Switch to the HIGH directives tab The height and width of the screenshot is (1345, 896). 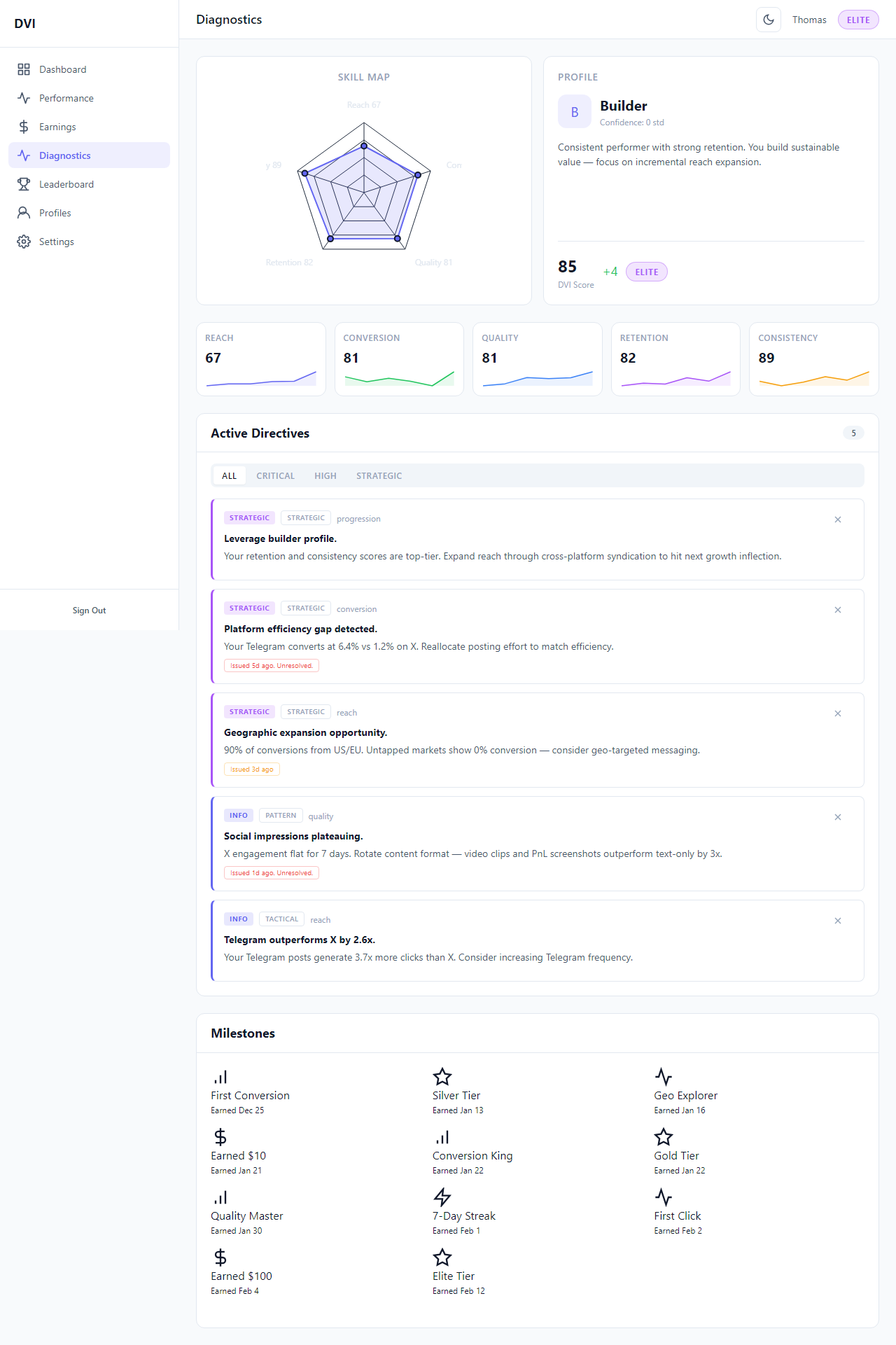click(x=325, y=476)
